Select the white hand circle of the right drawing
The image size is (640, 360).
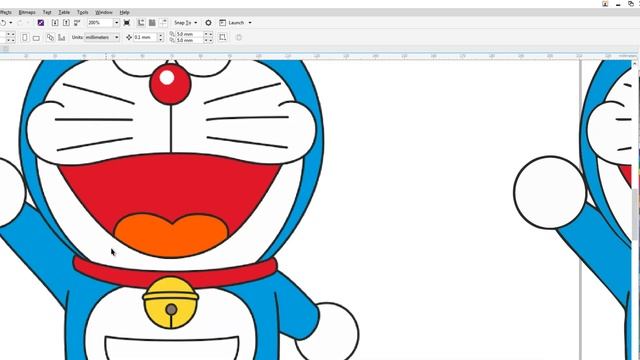549,192
